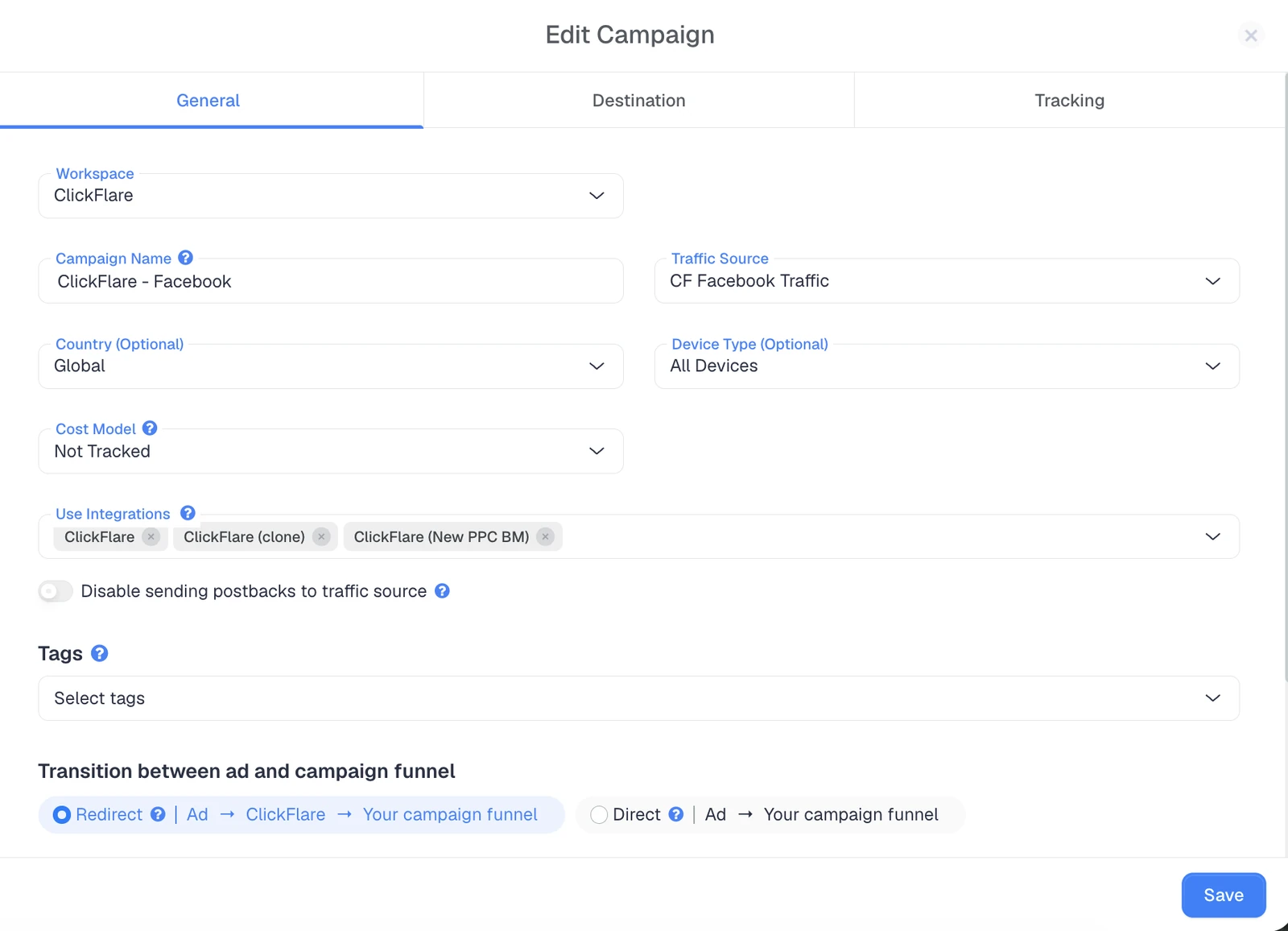Click the dialog's vertical scrollbar
Viewport: 1288px width, 931px height.
click(1286, 379)
